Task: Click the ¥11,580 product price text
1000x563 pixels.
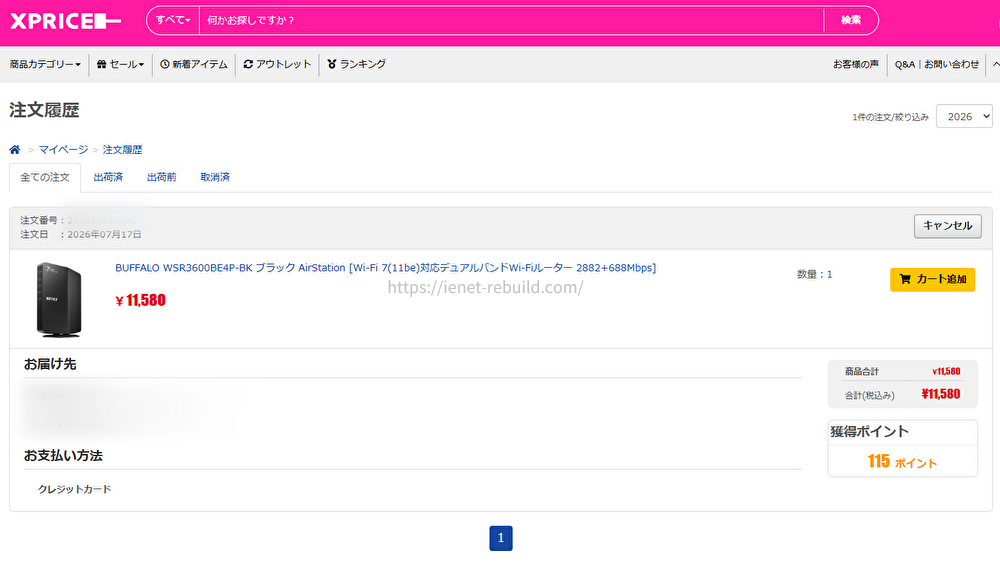Action: click(x=140, y=300)
